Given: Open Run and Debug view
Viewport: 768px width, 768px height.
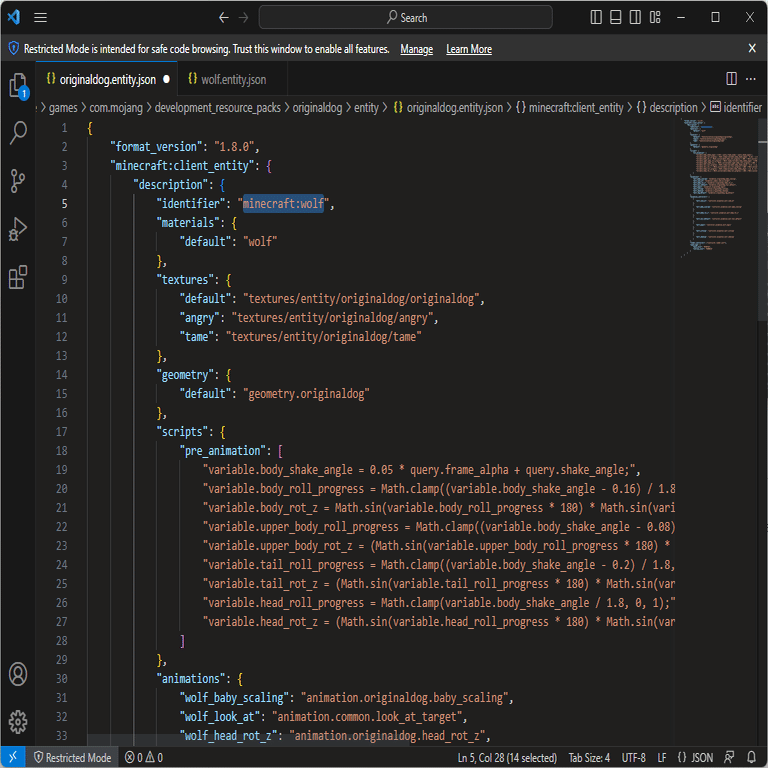Looking at the screenshot, I should tap(18, 229).
